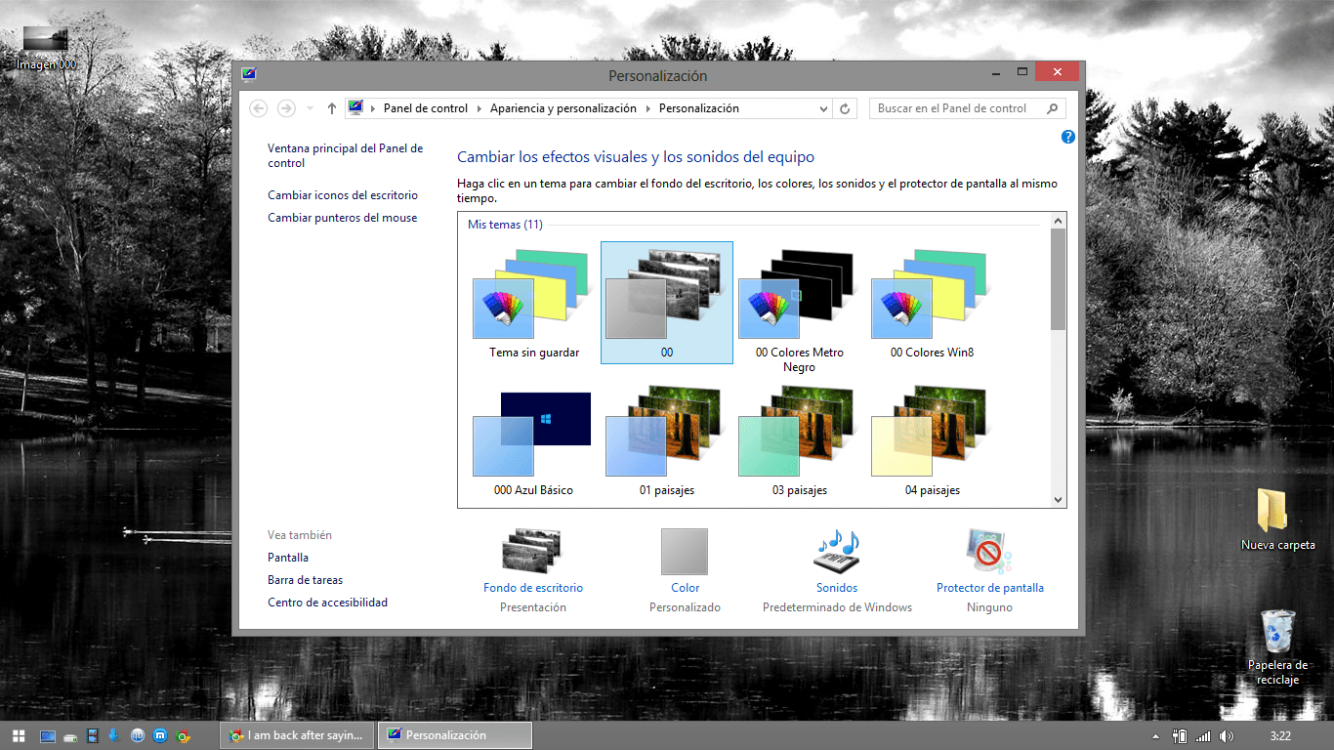Screen dimensions: 1334x750
Task: Select the Nueva carpeta desktop folder
Action: tap(1272, 511)
